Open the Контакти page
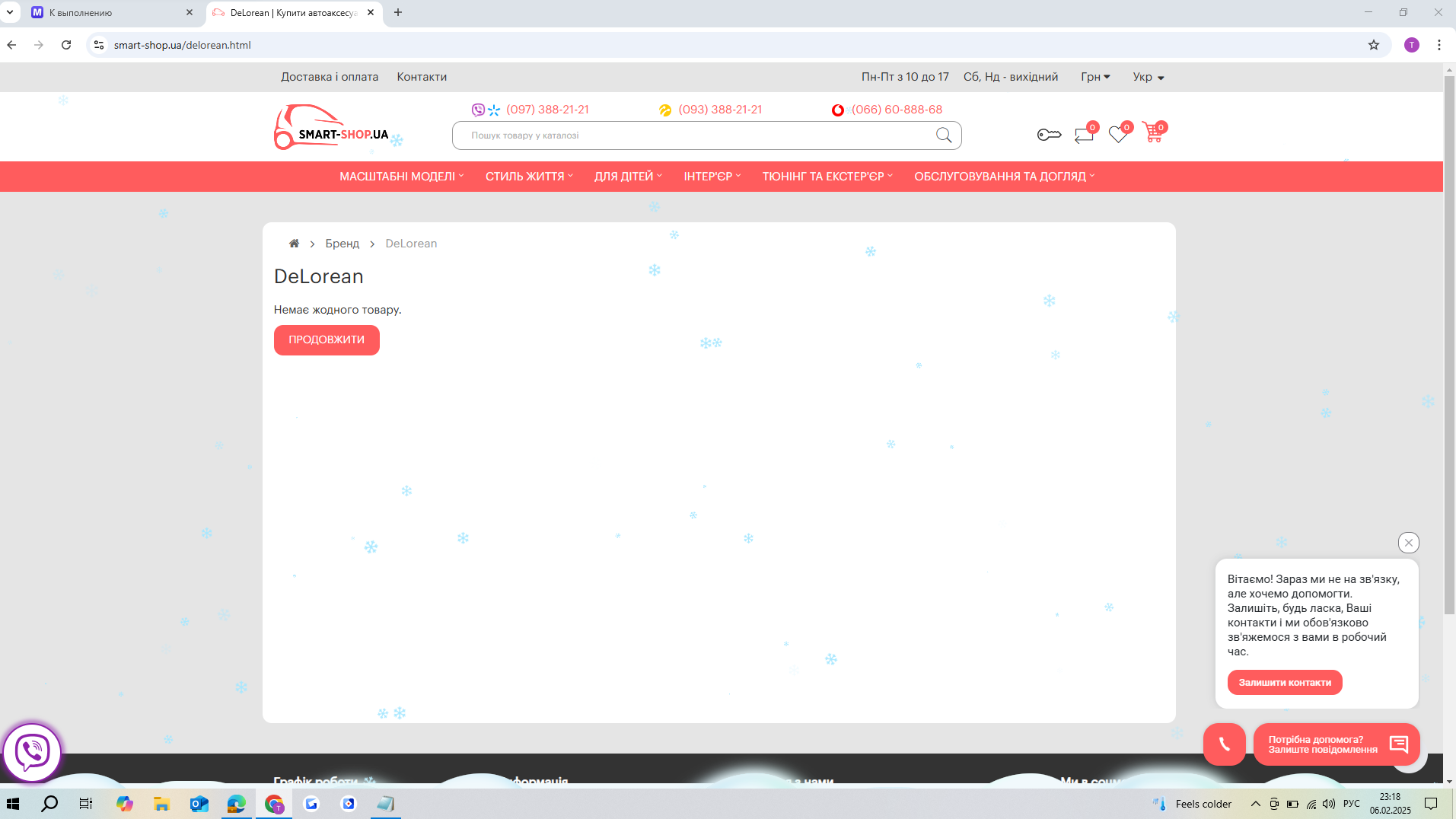1456x819 pixels. pyautogui.click(x=422, y=77)
